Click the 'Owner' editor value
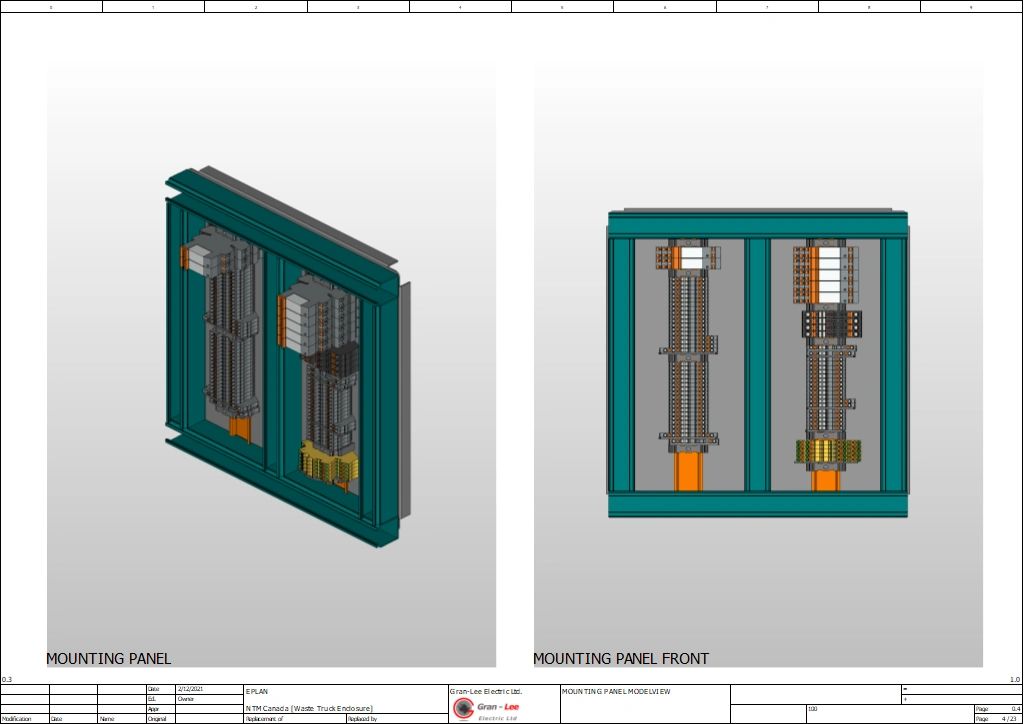 pos(185,699)
